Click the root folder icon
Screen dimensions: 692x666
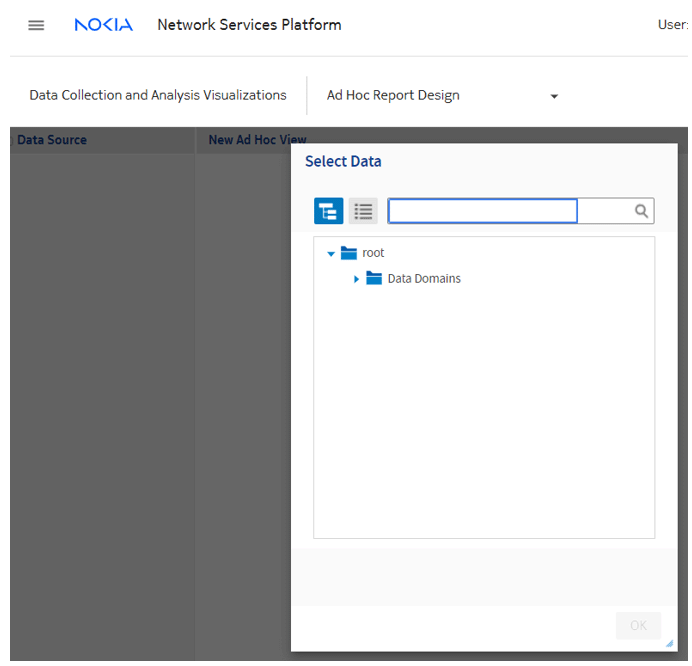click(x=349, y=253)
